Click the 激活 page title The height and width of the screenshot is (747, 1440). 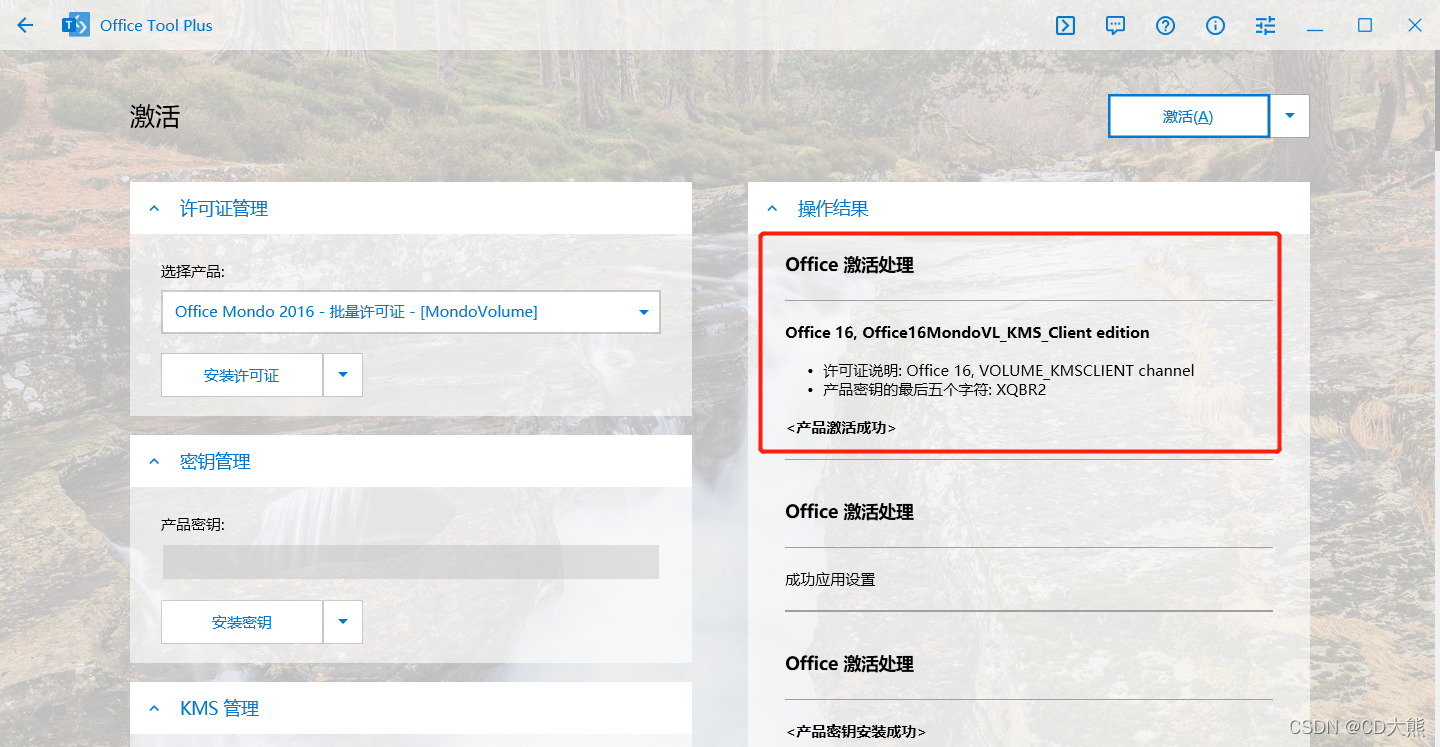tap(155, 117)
